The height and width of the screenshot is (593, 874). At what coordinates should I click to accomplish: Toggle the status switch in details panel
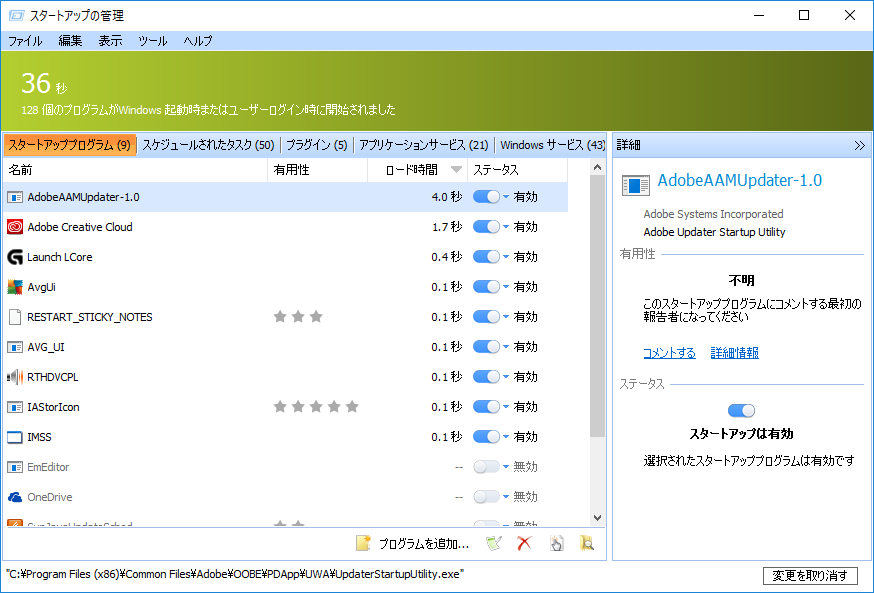pyautogui.click(x=741, y=411)
